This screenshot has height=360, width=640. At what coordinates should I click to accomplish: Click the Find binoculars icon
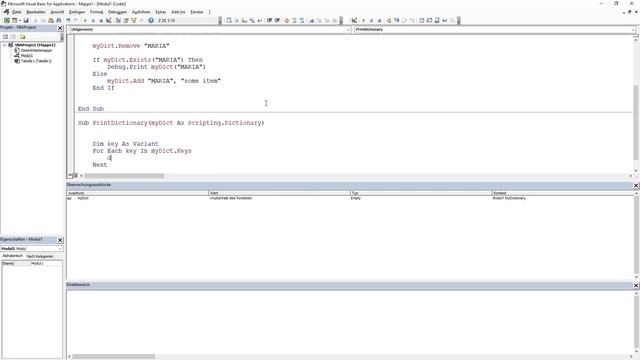point(59,20)
